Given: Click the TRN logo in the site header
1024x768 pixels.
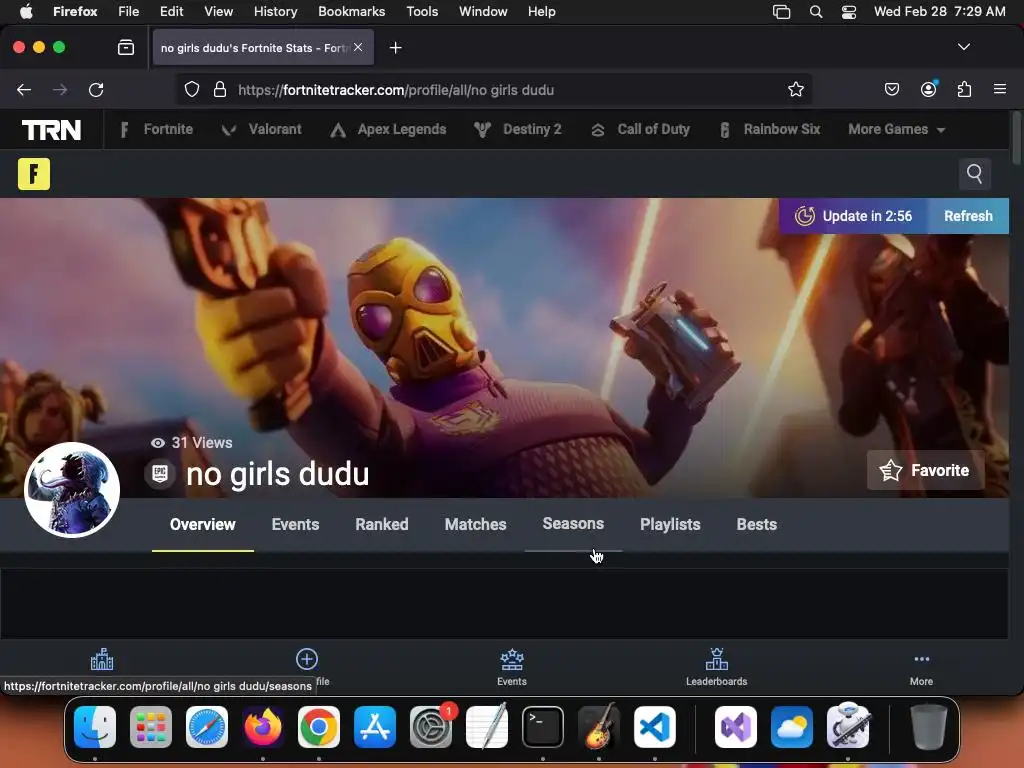Looking at the screenshot, I should 51,129.
